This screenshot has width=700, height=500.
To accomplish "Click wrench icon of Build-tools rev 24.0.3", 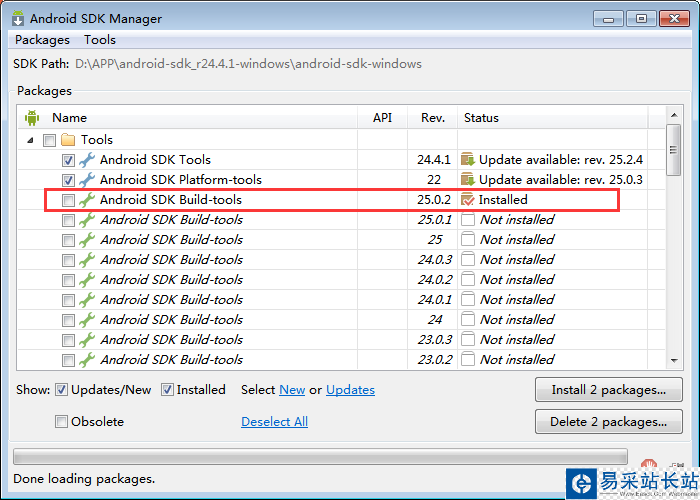I will 87,260.
